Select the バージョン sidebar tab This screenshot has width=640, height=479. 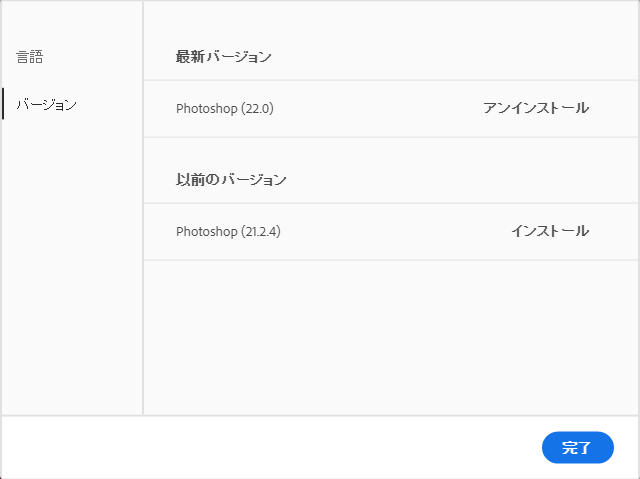click(x=47, y=105)
